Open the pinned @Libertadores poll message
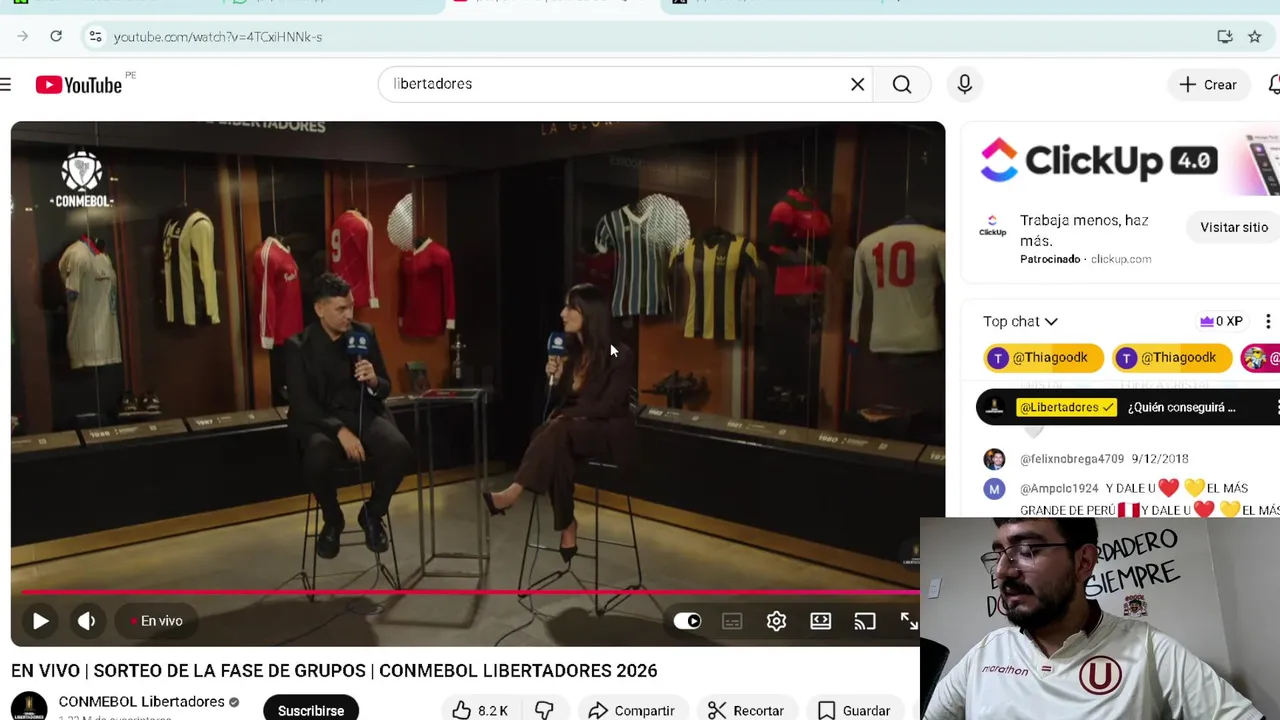1280x720 pixels. (1128, 407)
